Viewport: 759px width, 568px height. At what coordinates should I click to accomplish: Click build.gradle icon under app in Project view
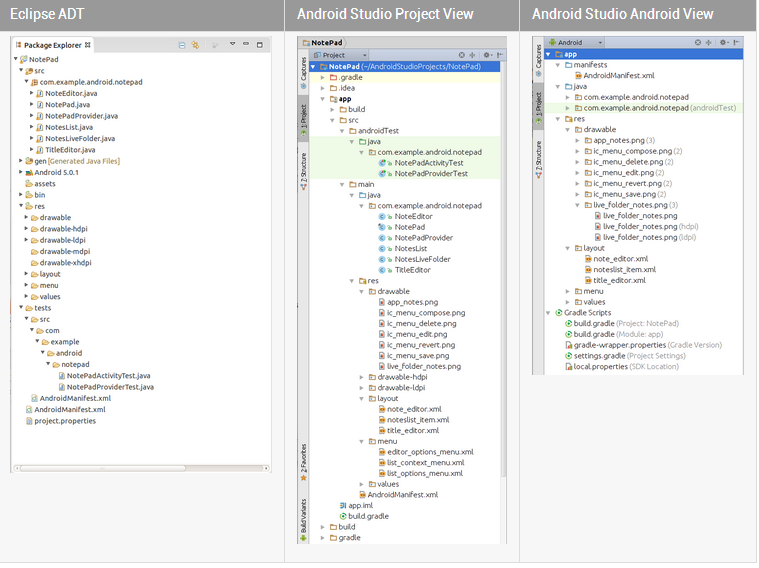coord(343,517)
